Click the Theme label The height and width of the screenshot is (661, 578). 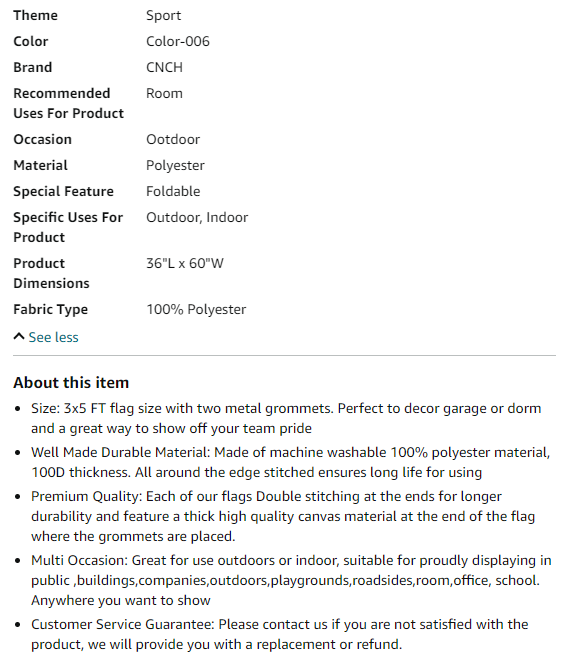[x=35, y=15]
